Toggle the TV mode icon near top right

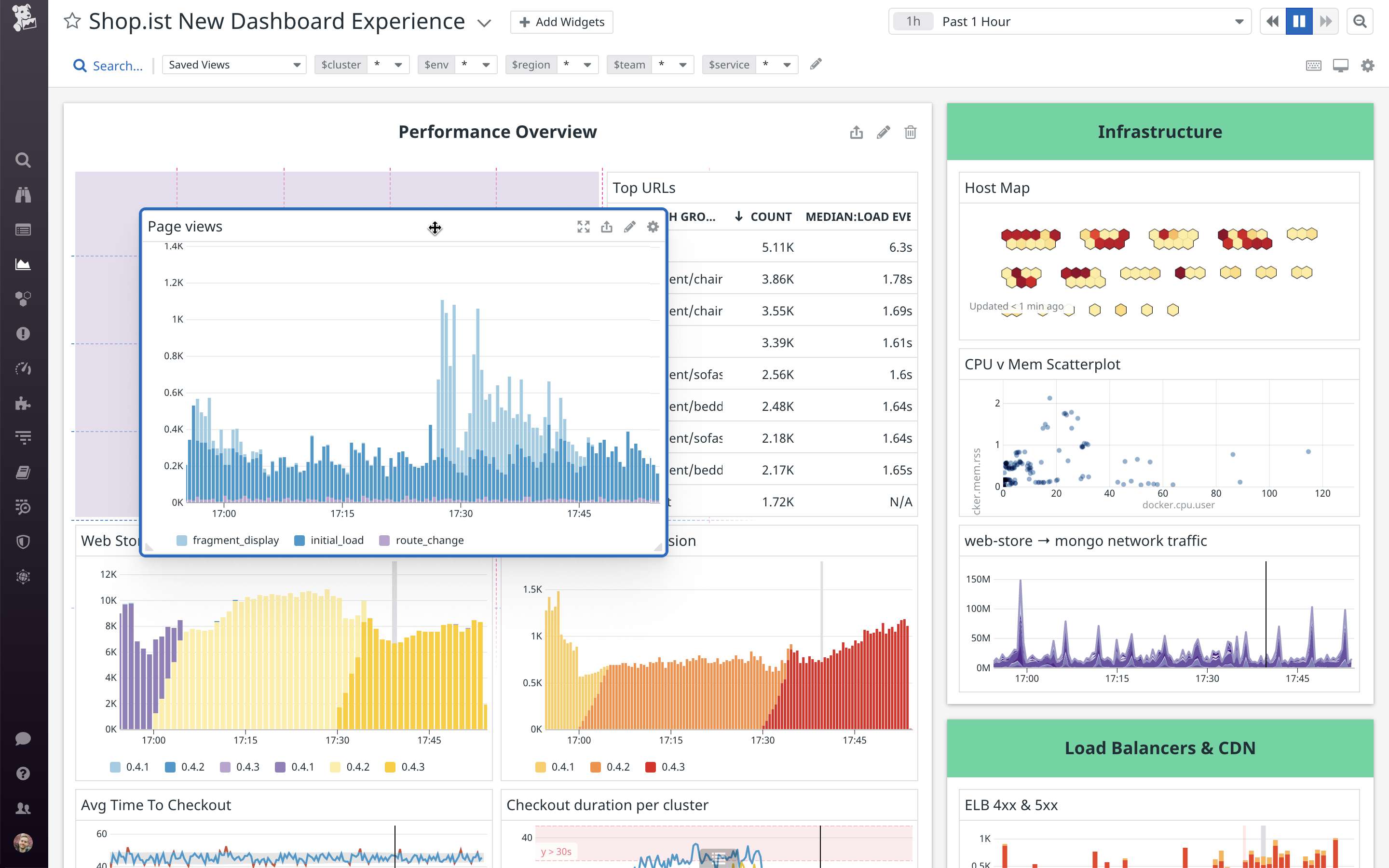[x=1340, y=65]
